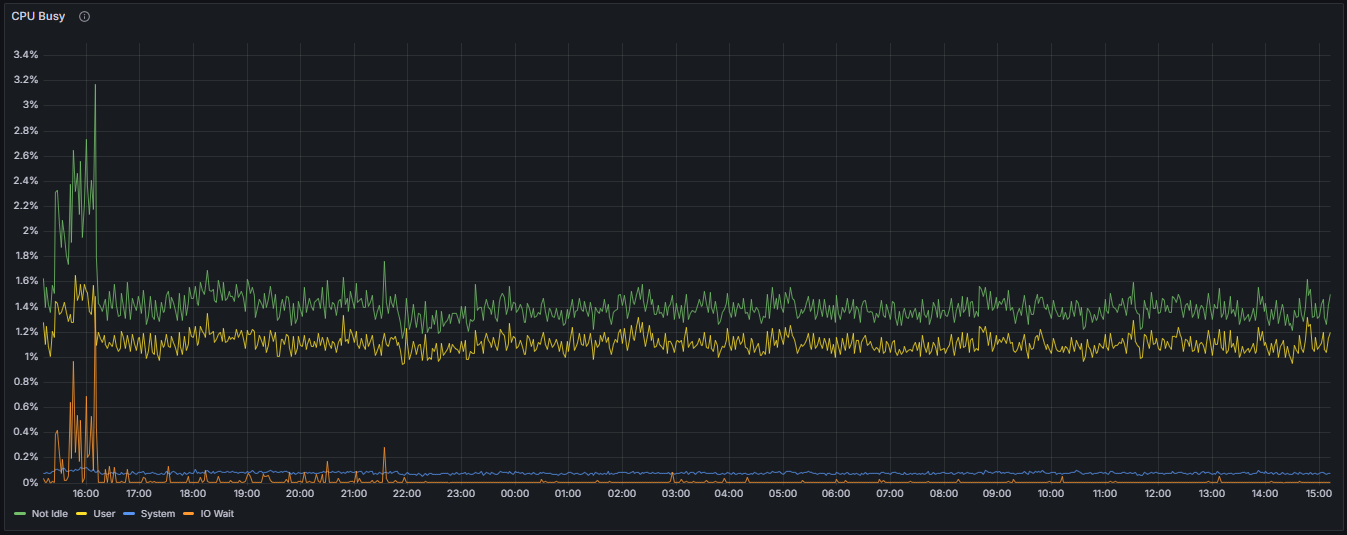Open the CPU Busy panel title menu
1347x535 pixels.
(38, 17)
